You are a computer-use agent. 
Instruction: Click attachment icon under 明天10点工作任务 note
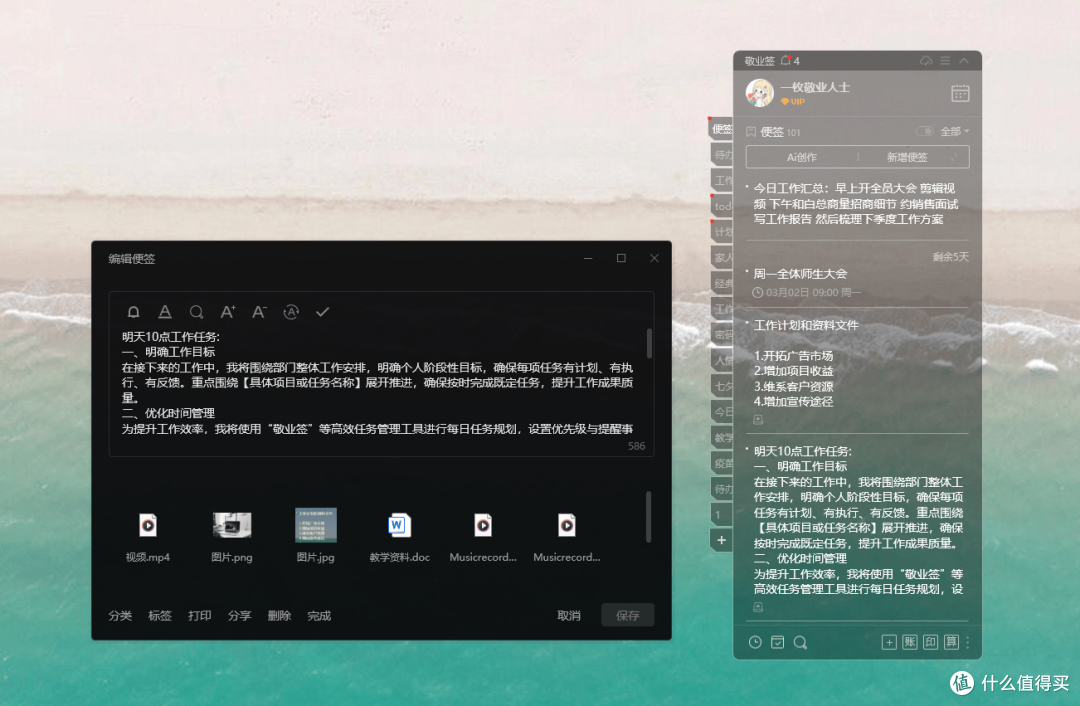click(x=758, y=607)
